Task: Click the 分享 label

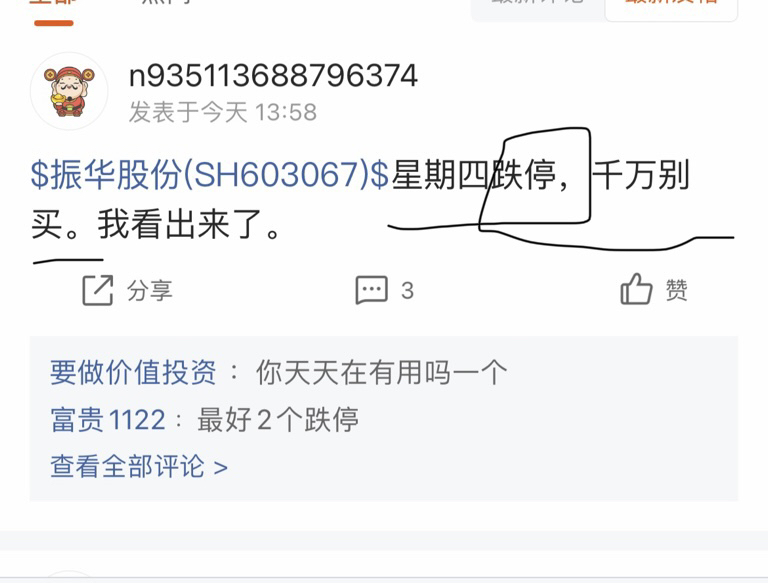Action: pyautogui.click(x=149, y=291)
